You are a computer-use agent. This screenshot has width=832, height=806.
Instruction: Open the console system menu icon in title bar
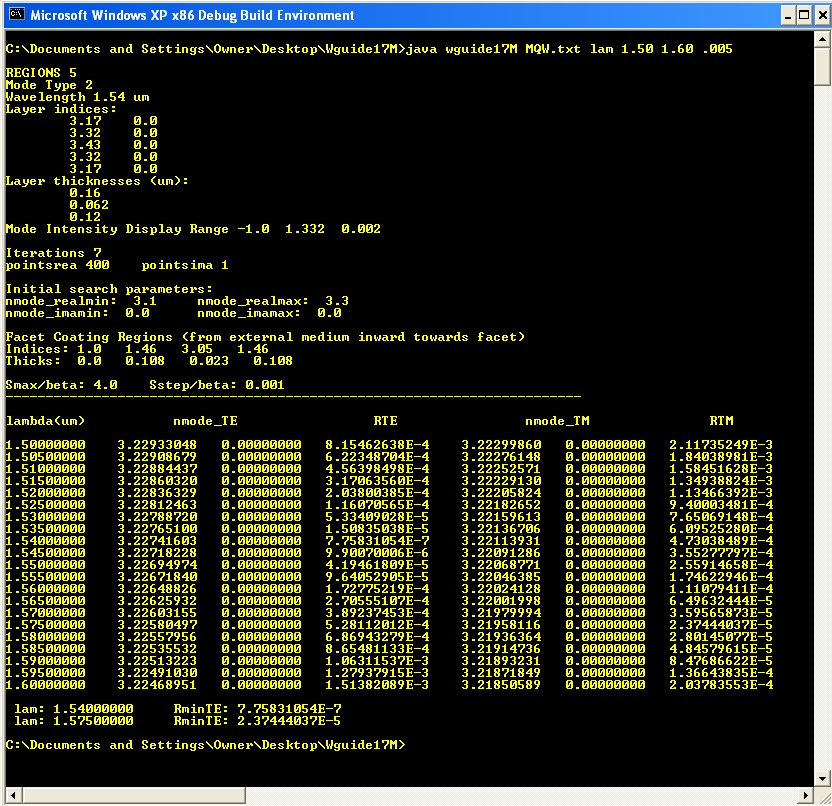(x=16, y=15)
